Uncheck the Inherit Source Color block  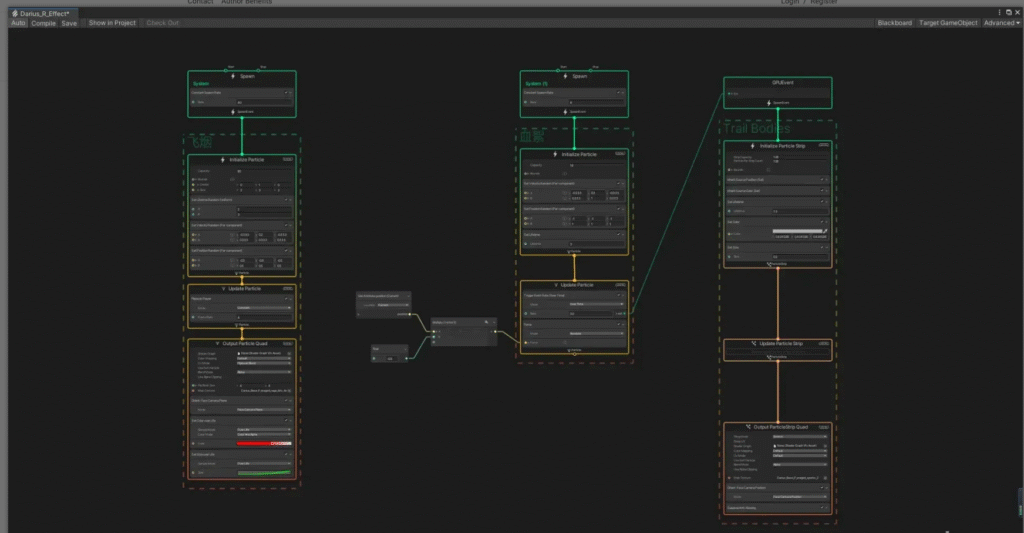coord(822,191)
